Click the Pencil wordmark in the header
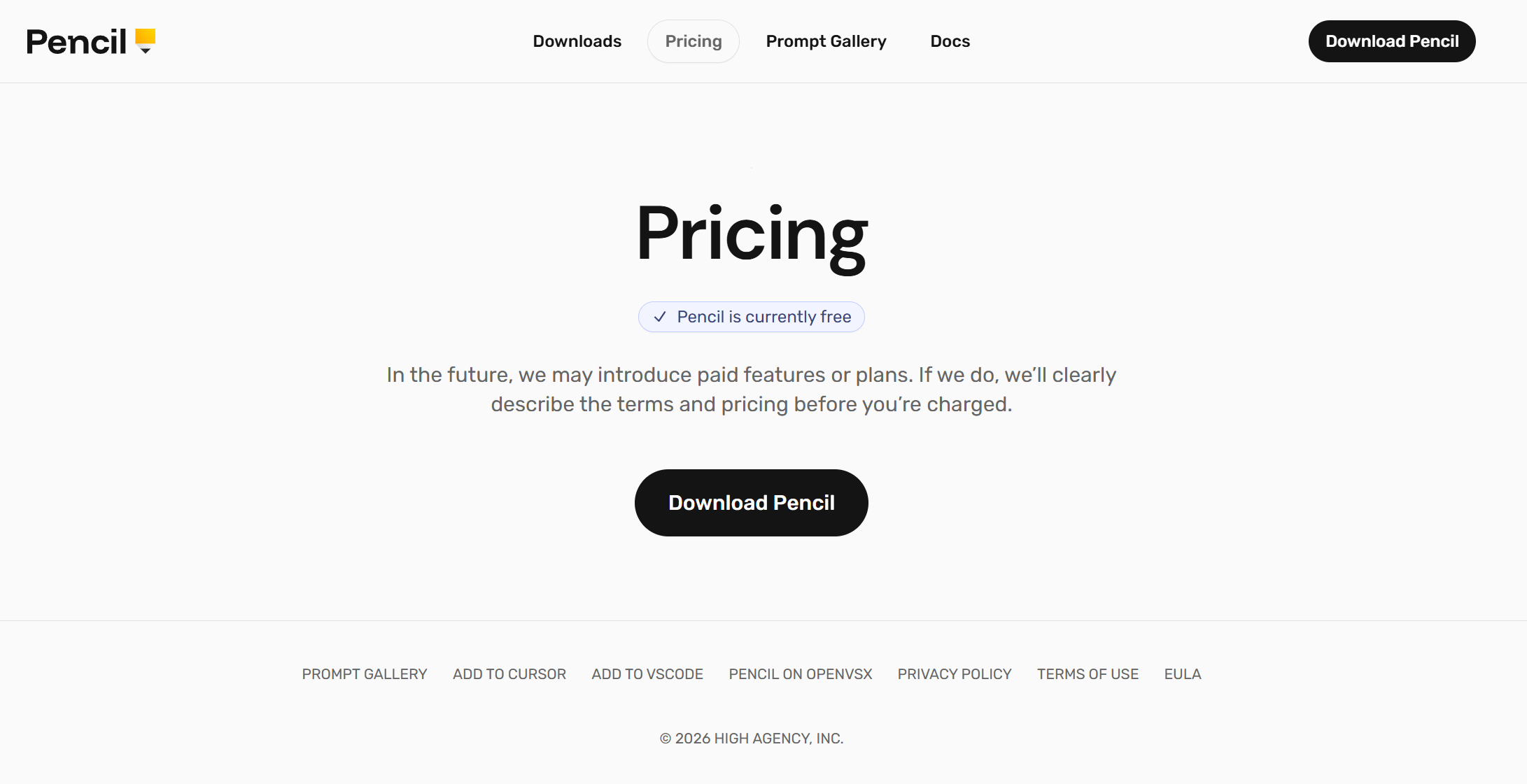Image resolution: width=1527 pixels, height=784 pixels. point(76,42)
